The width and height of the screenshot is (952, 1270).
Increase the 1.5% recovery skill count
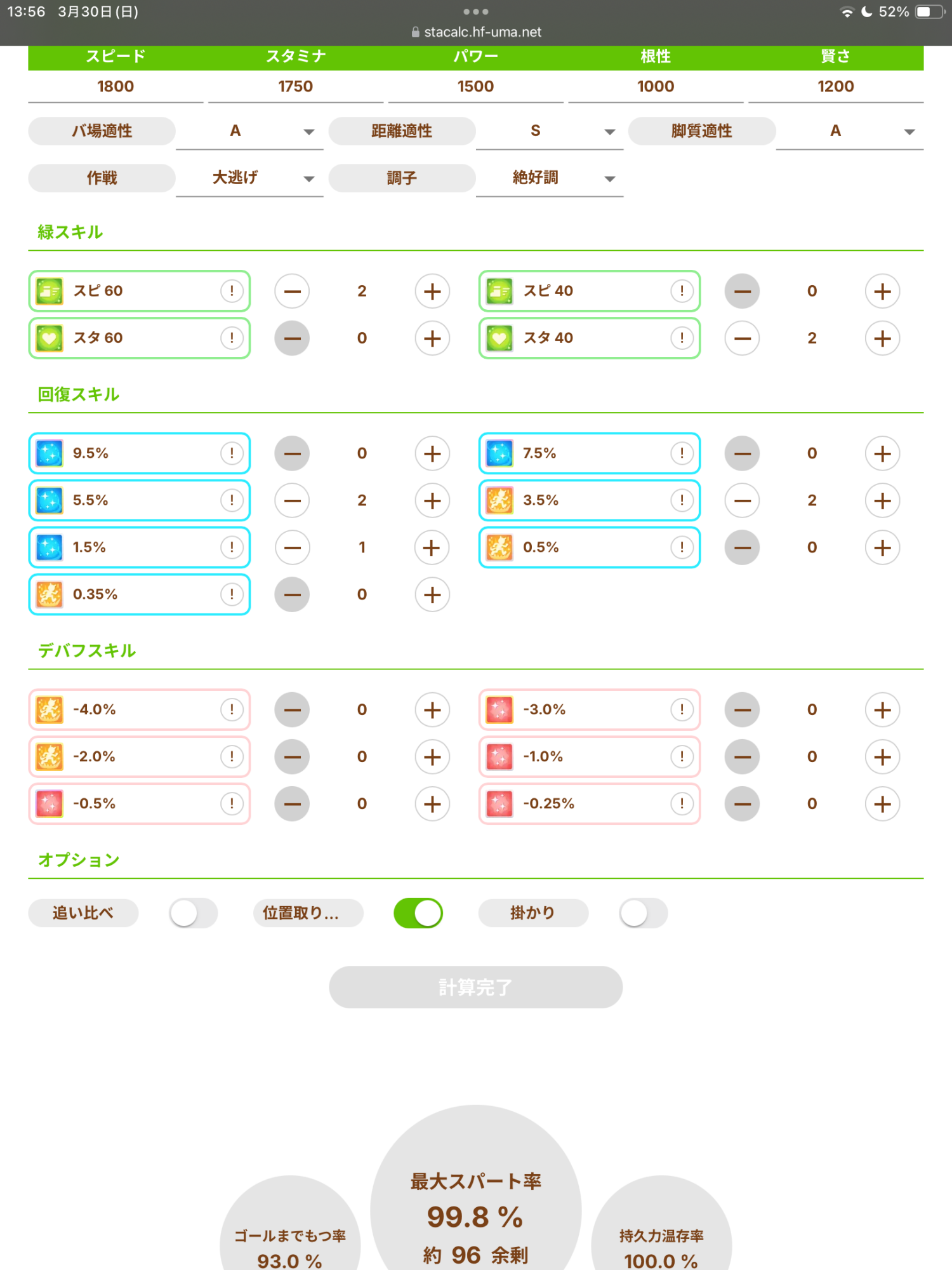432,547
